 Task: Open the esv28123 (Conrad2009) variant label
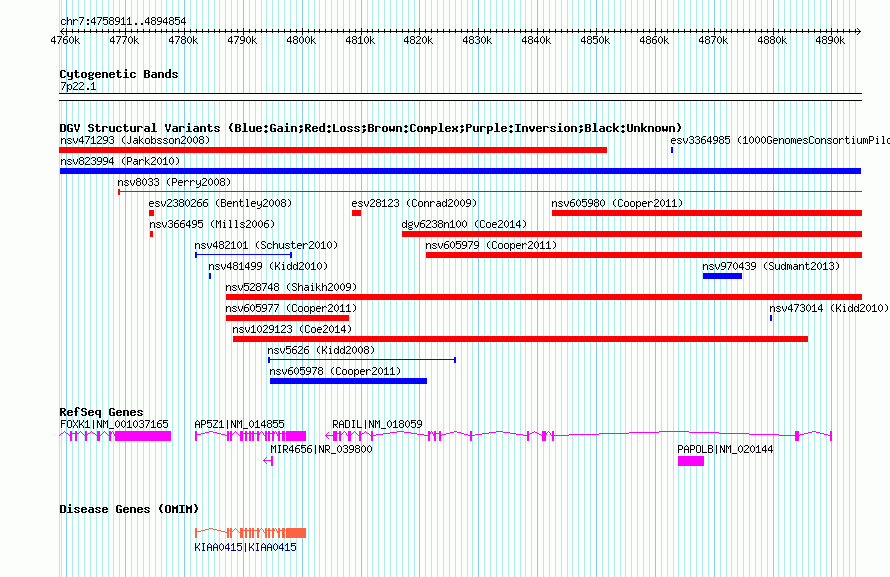tap(414, 203)
